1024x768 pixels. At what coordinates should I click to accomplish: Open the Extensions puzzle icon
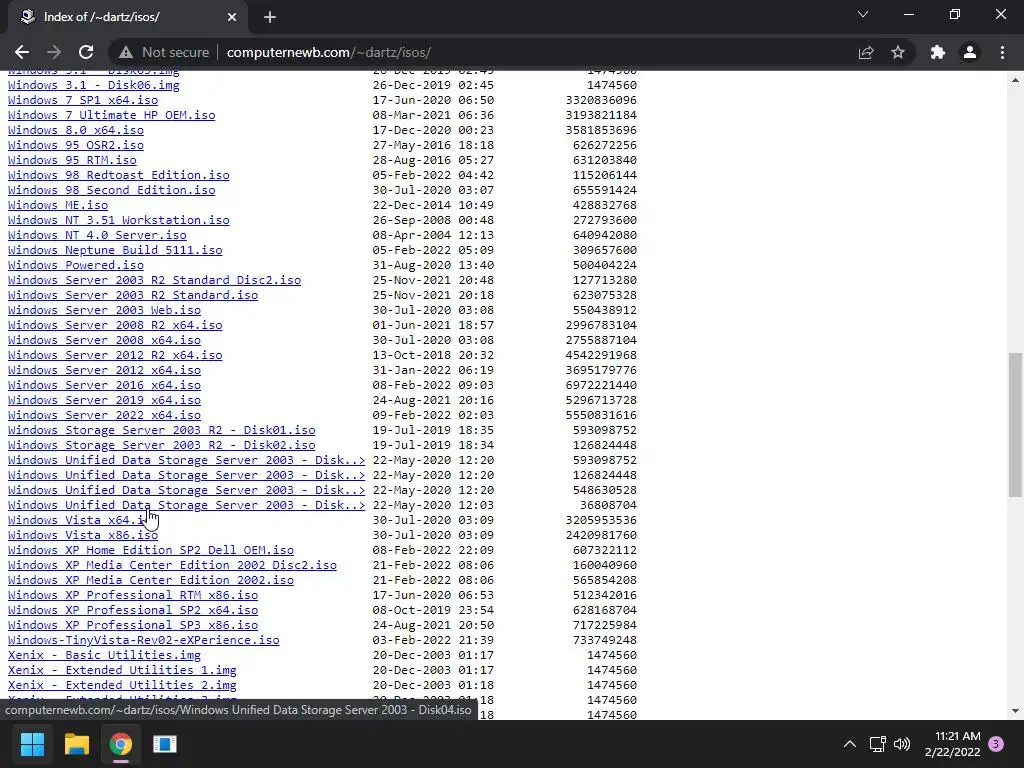tap(938, 52)
